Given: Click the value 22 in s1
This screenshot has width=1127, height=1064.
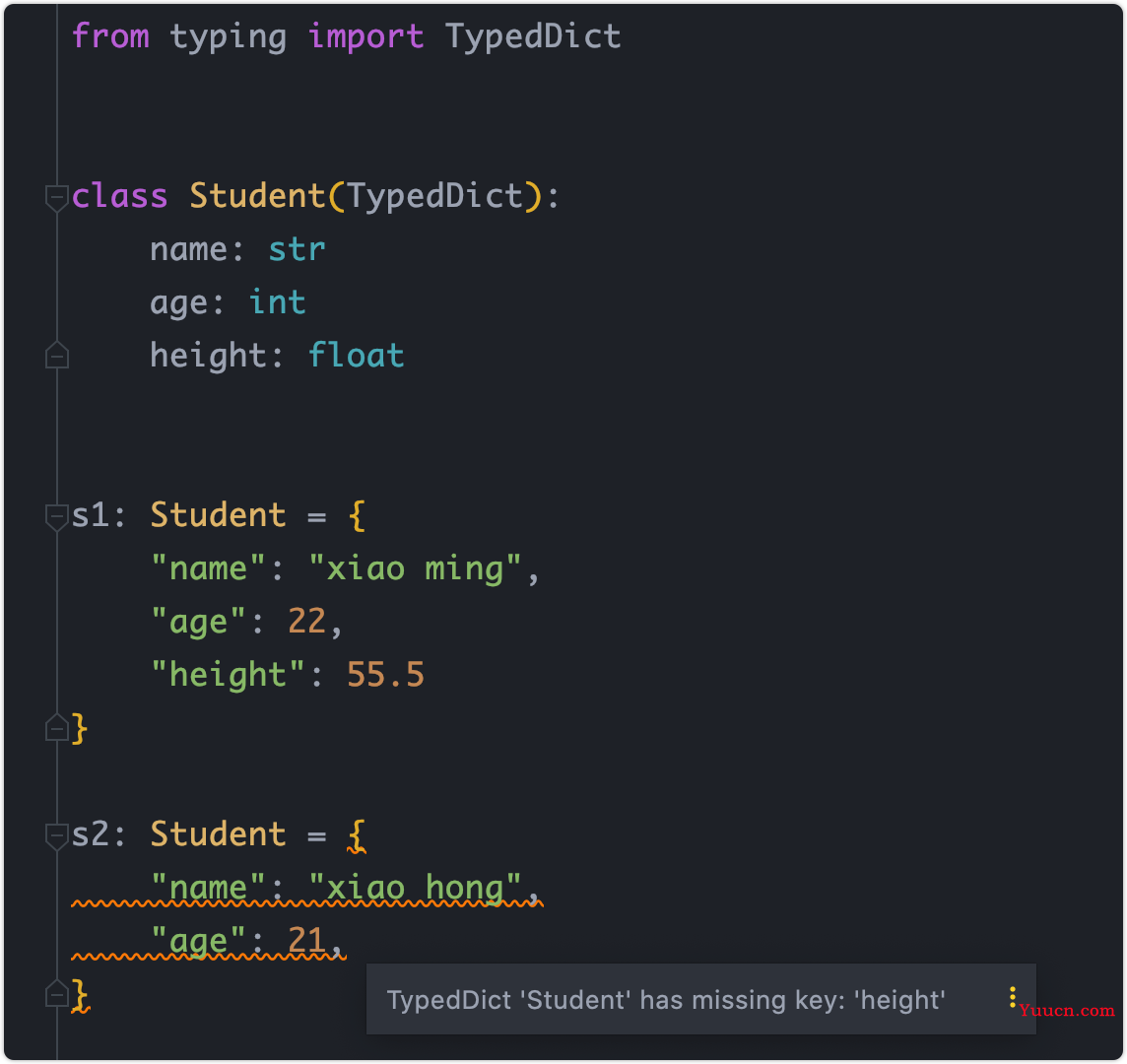Looking at the screenshot, I should coord(306,621).
